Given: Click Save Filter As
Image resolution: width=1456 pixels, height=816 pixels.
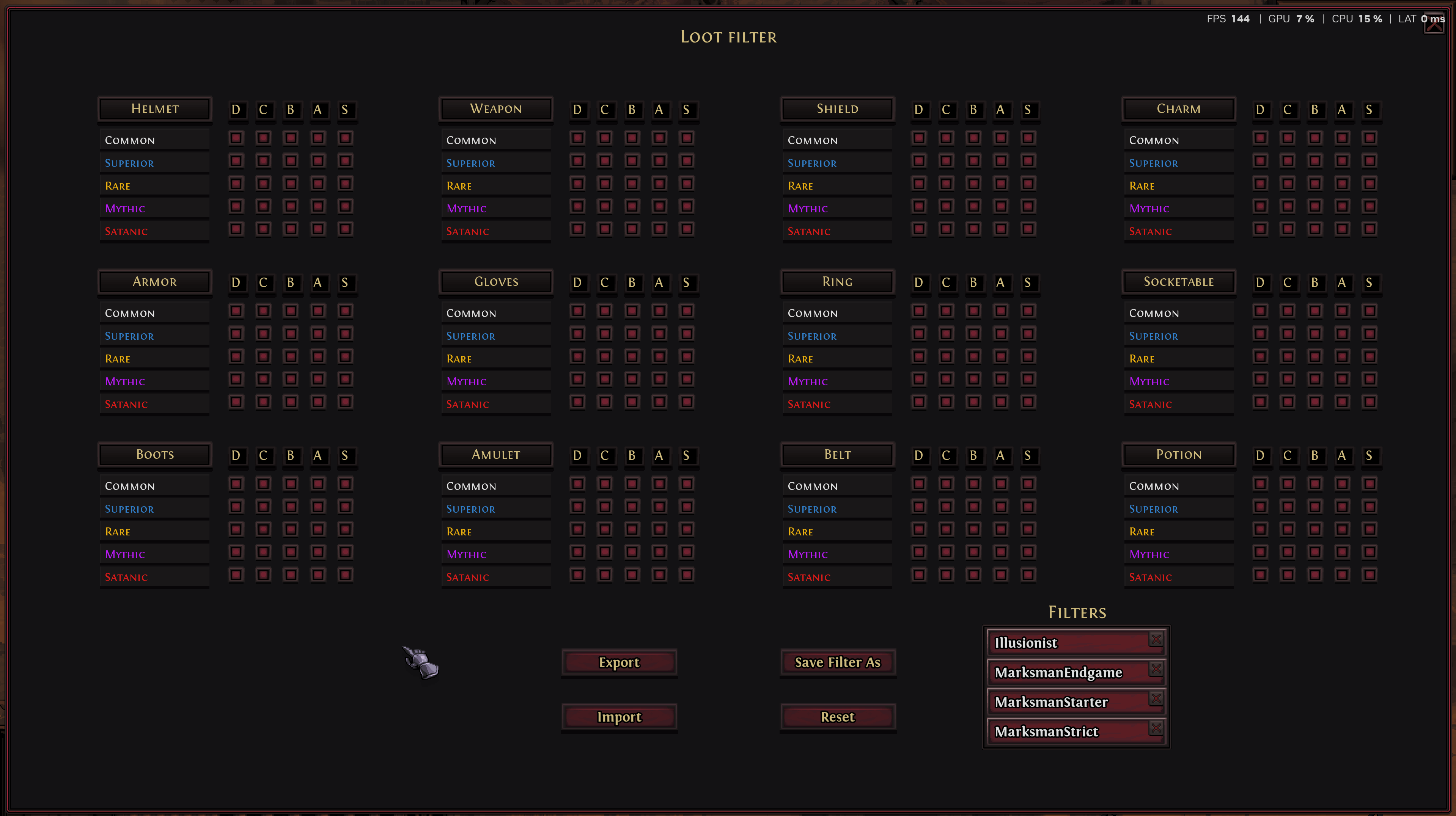Looking at the screenshot, I should coord(838,662).
